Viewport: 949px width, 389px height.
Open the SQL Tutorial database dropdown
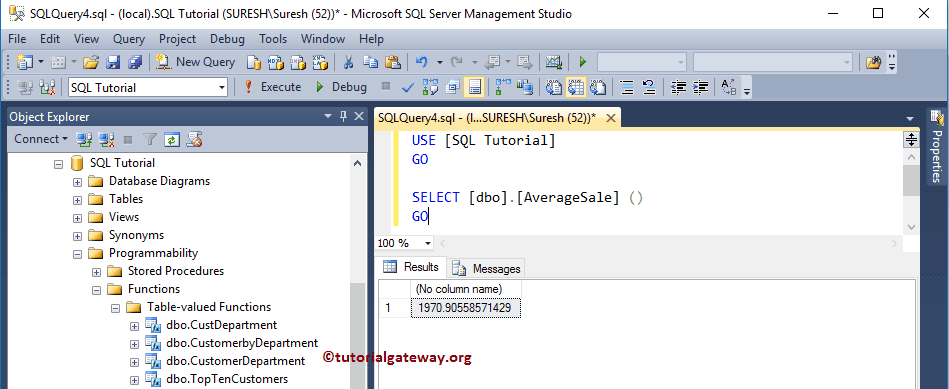tap(222, 88)
